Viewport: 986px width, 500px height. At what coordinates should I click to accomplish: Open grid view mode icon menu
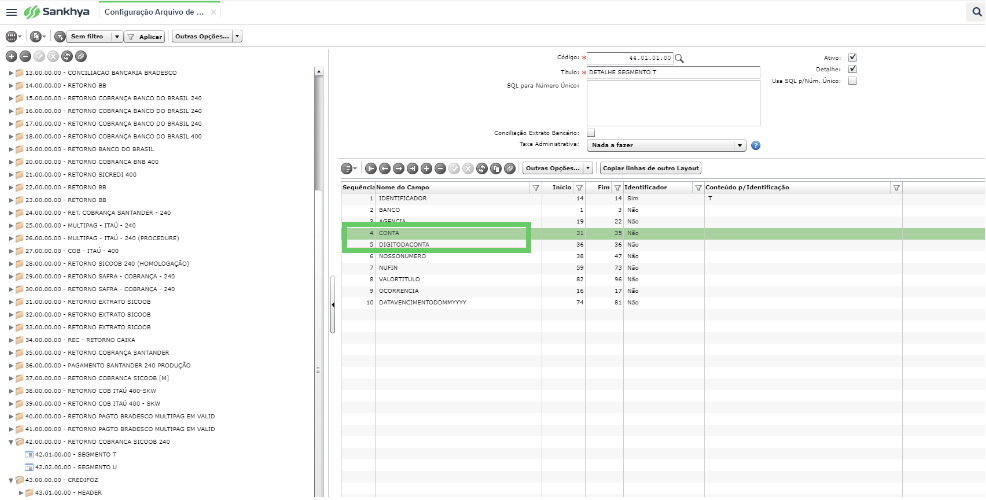point(349,169)
